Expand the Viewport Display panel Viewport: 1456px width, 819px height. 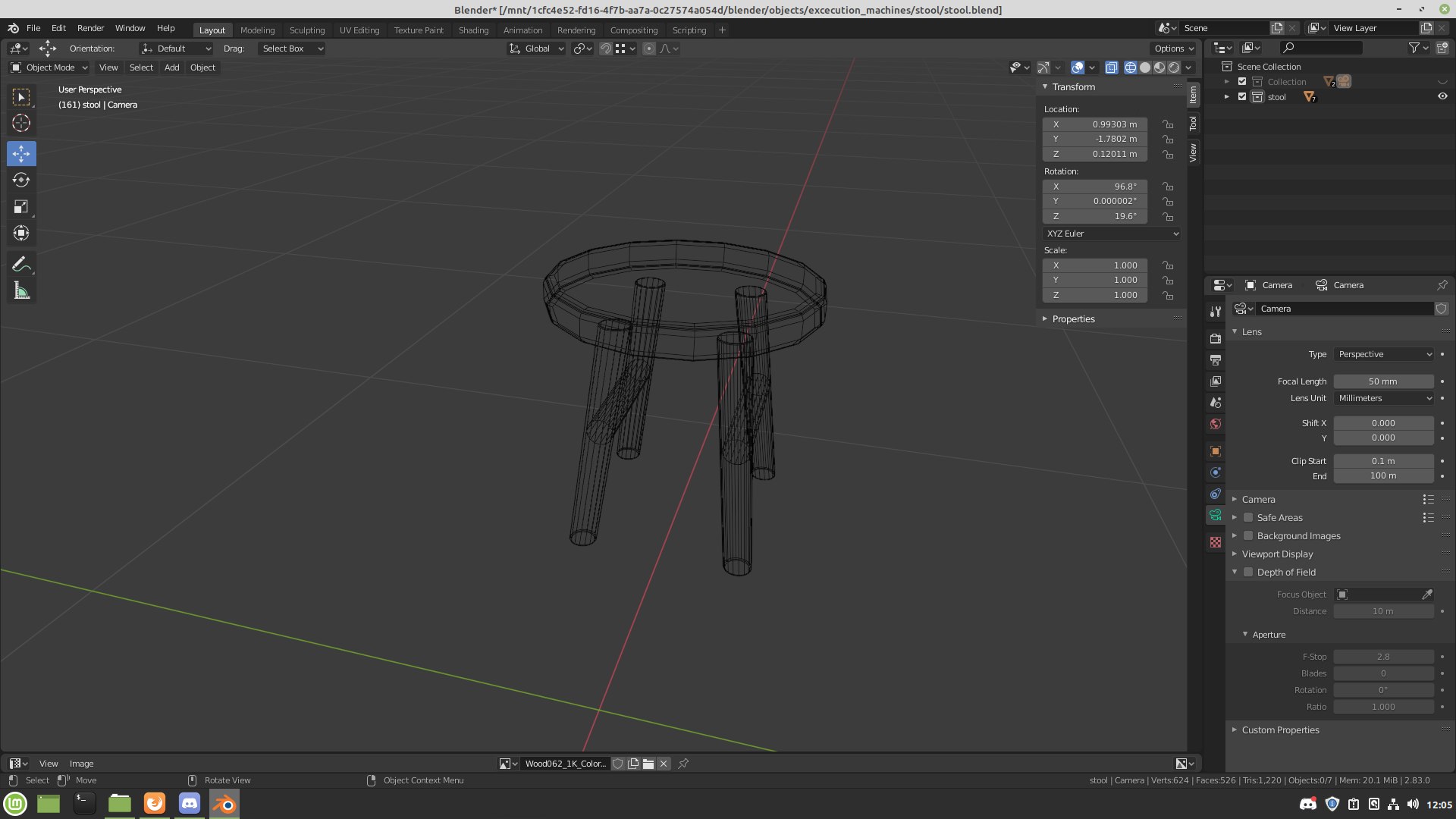1277,554
